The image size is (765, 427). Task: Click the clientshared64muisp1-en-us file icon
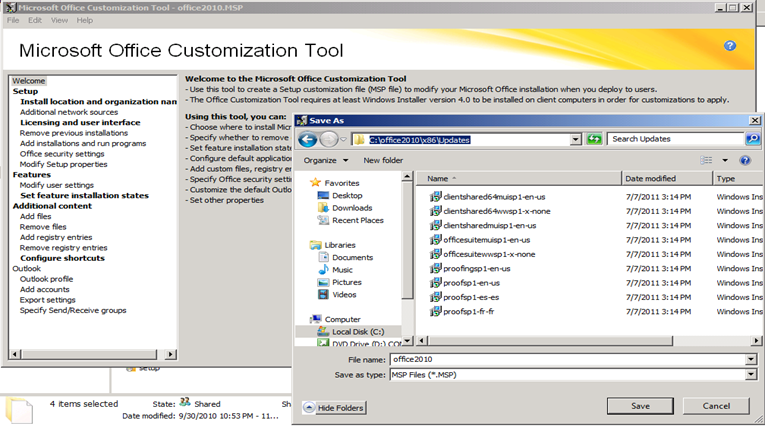coord(435,197)
